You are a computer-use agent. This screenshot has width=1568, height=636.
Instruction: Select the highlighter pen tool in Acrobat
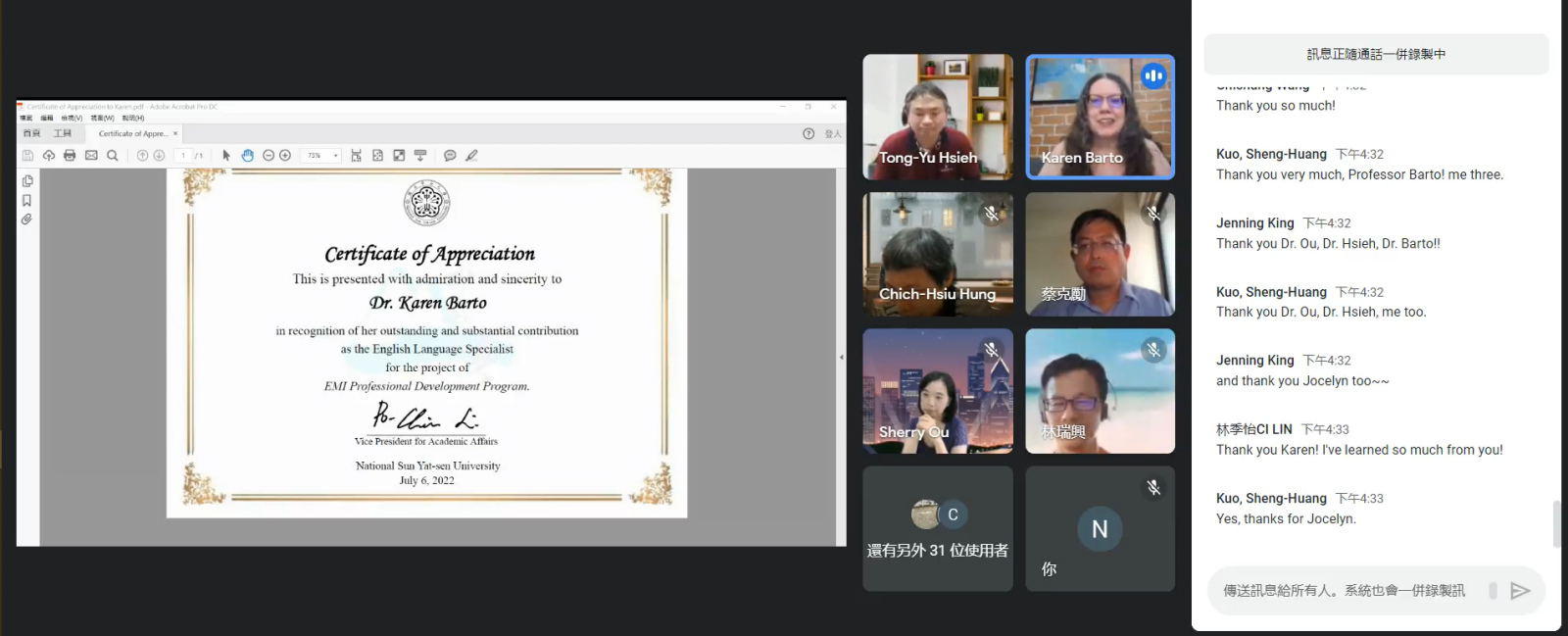tap(471, 156)
